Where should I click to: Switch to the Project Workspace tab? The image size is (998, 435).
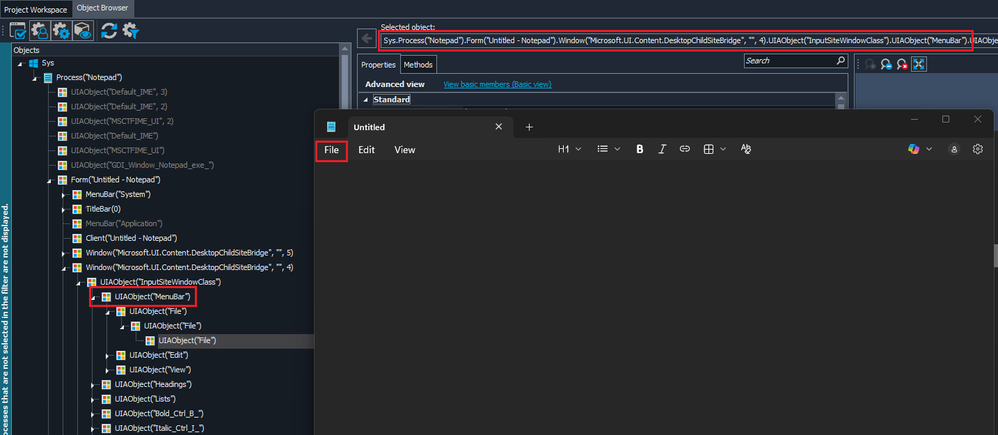36,10
